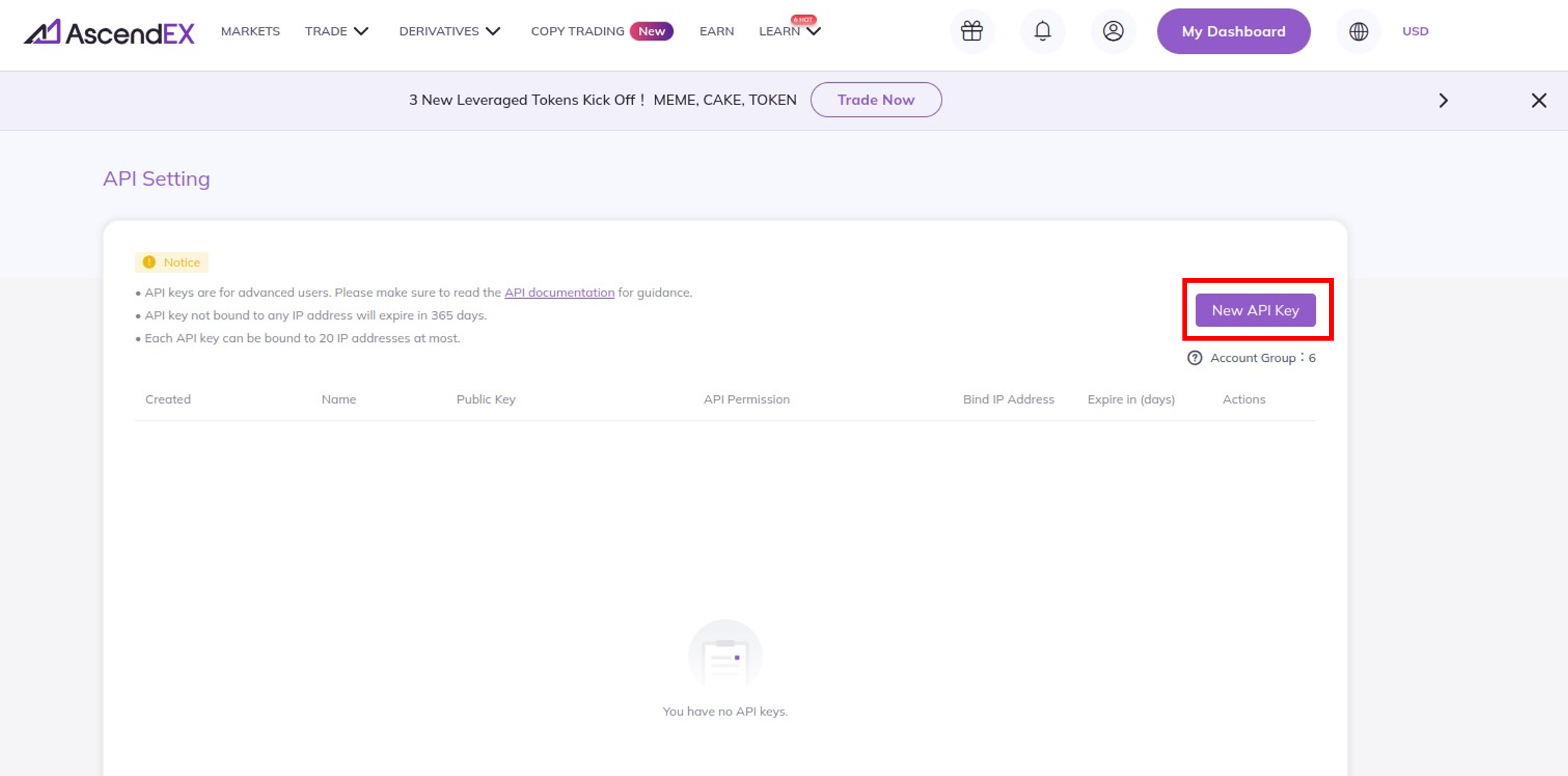Open the API documentation link

click(559, 293)
